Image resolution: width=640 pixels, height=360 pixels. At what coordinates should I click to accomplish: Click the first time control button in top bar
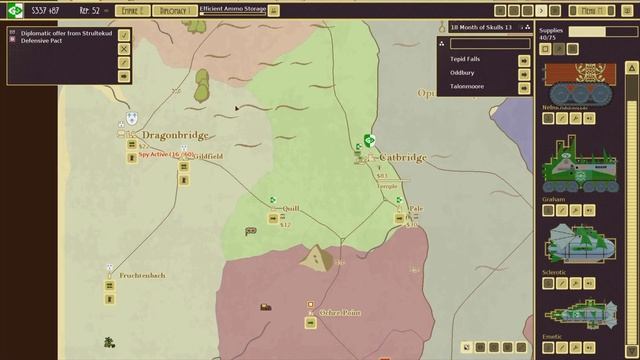pos(500,11)
